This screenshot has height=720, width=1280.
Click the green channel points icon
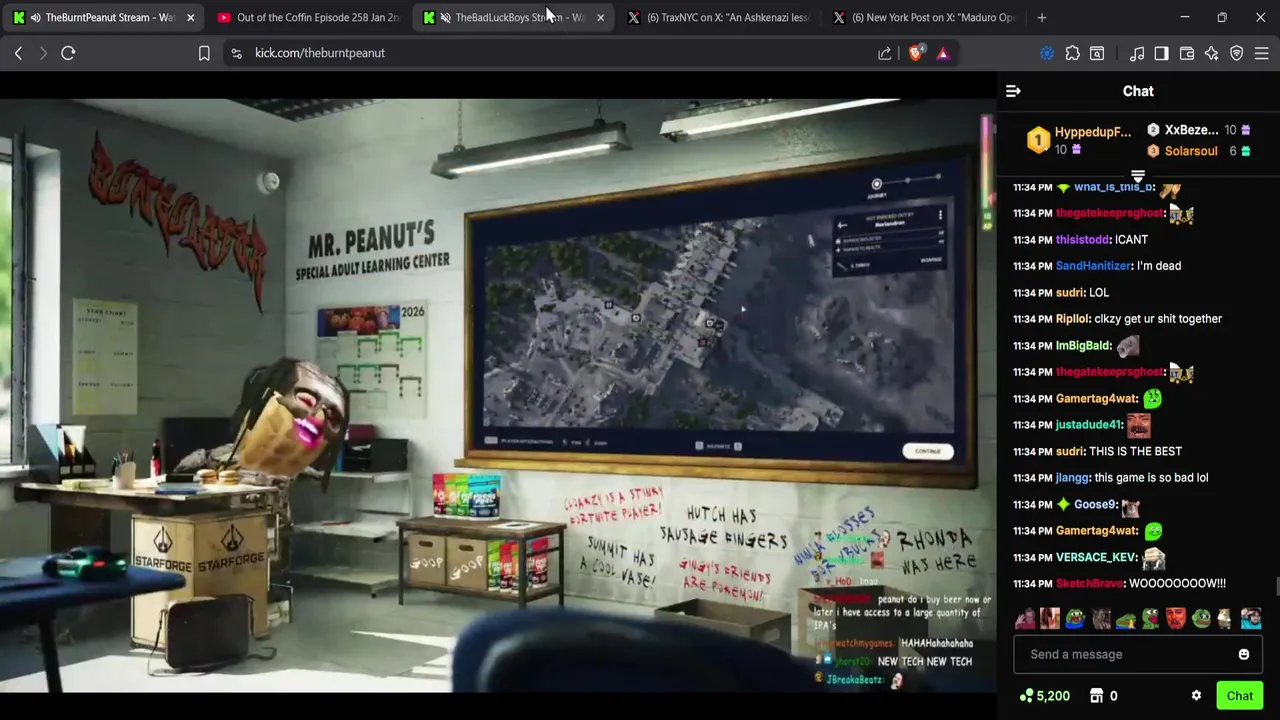[x=1026, y=696]
